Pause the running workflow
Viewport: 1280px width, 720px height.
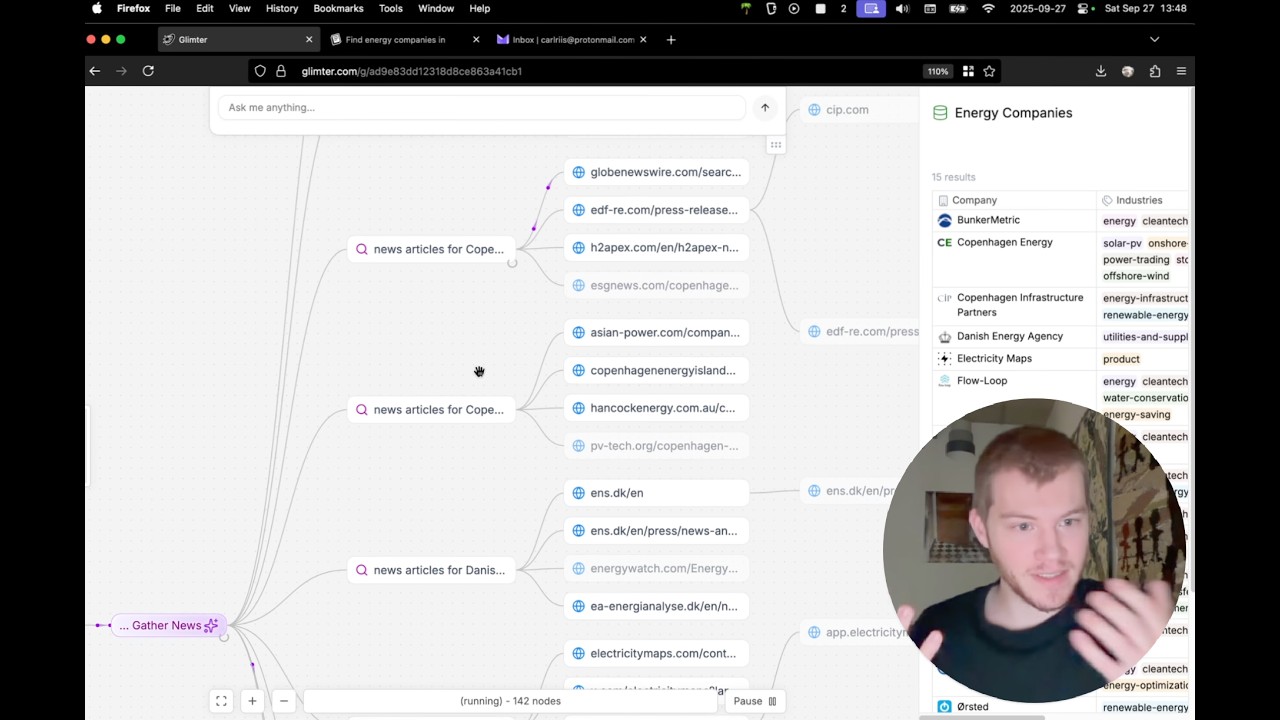[x=754, y=701]
